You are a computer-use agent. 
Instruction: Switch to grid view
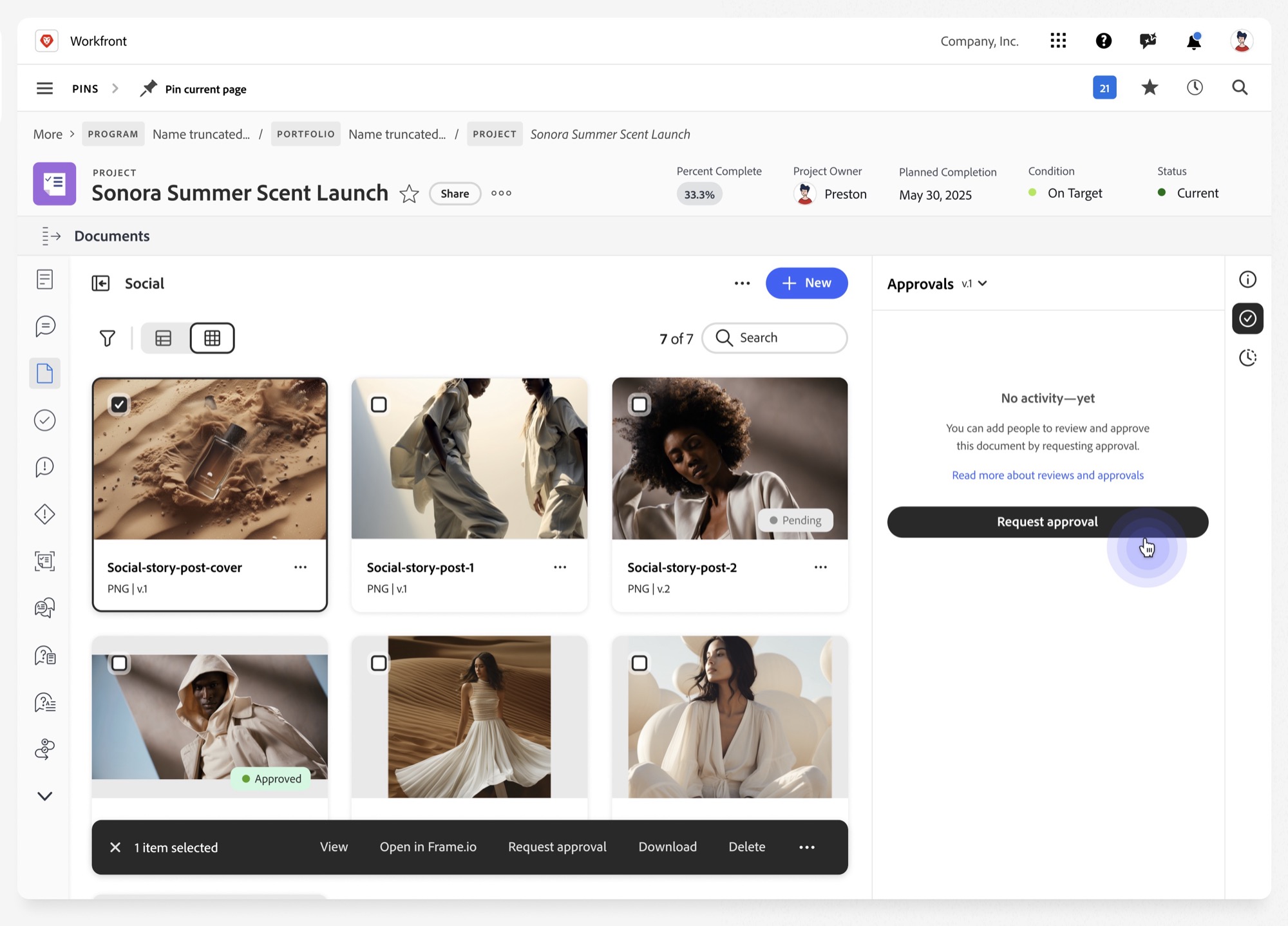pos(212,338)
